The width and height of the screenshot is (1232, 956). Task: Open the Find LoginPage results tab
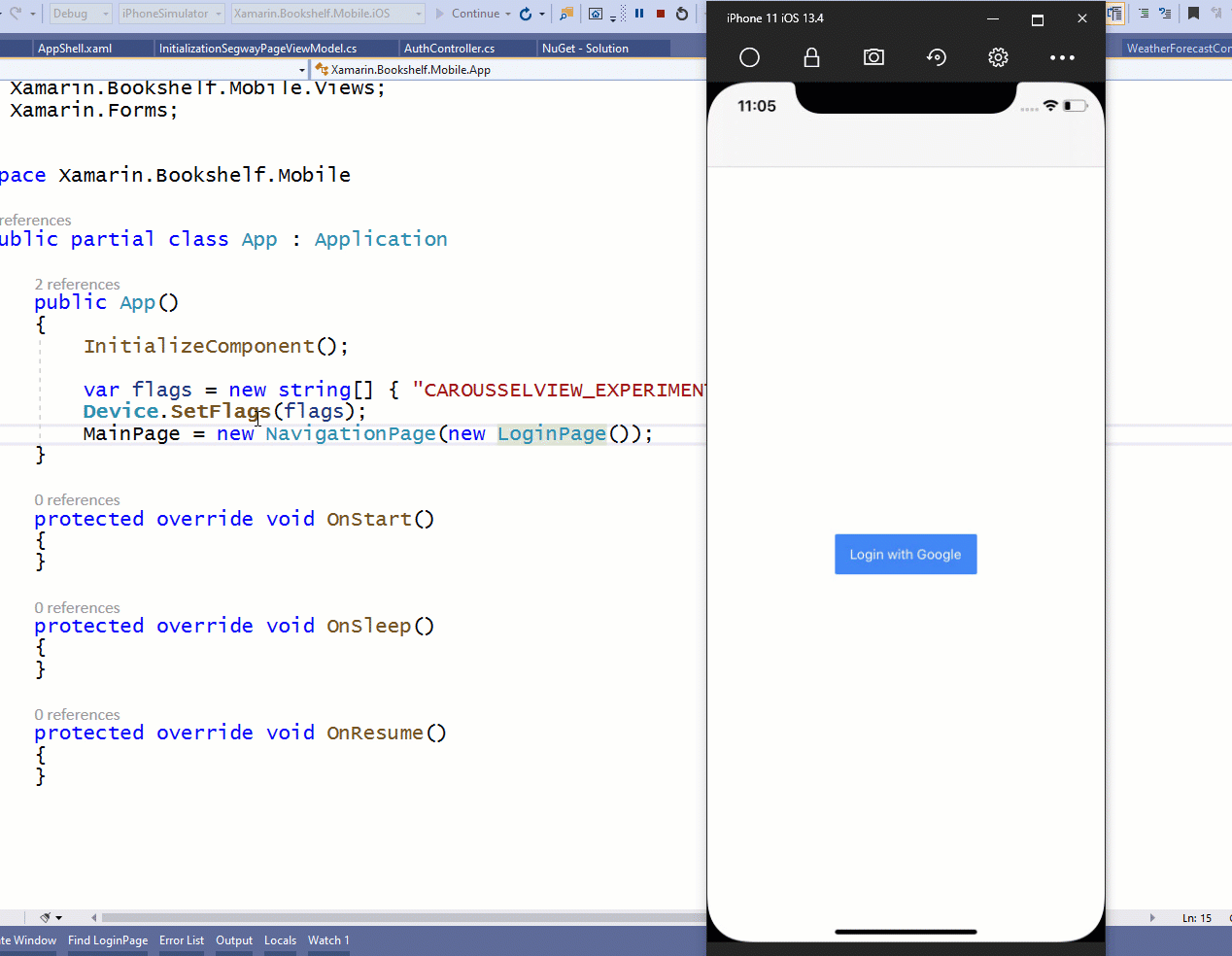coord(108,940)
